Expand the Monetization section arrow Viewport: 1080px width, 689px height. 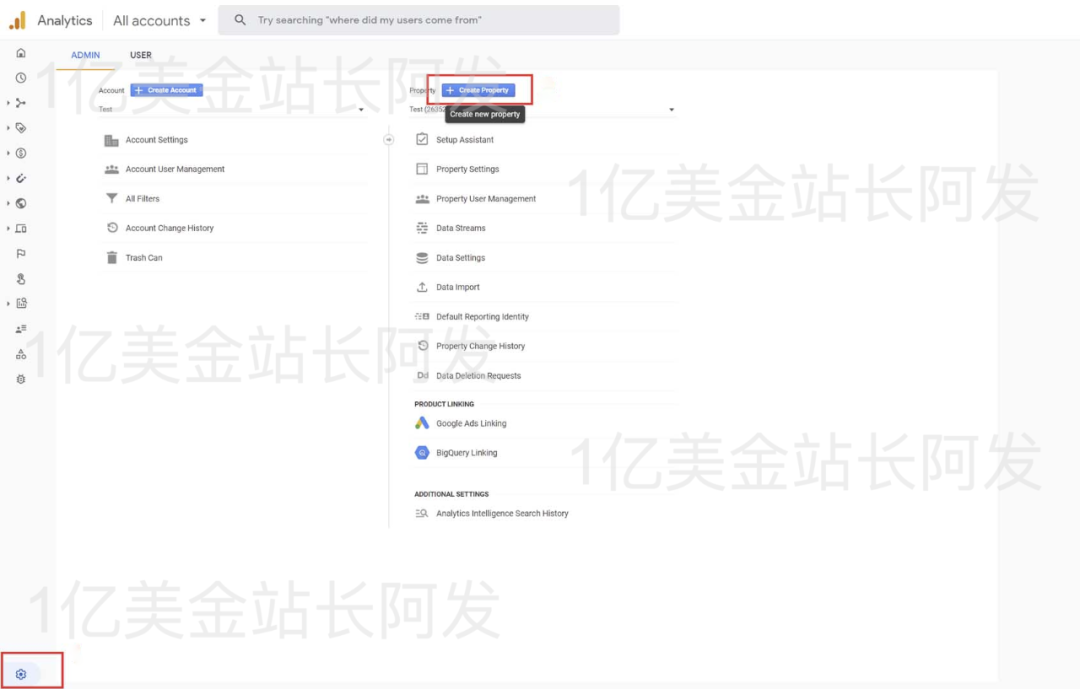point(8,153)
